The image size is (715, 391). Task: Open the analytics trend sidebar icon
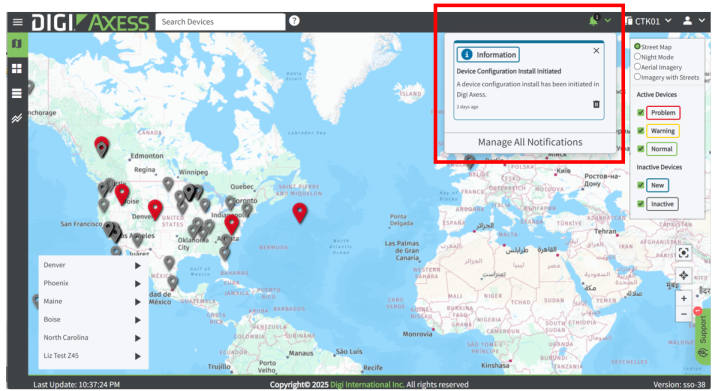(17, 119)
